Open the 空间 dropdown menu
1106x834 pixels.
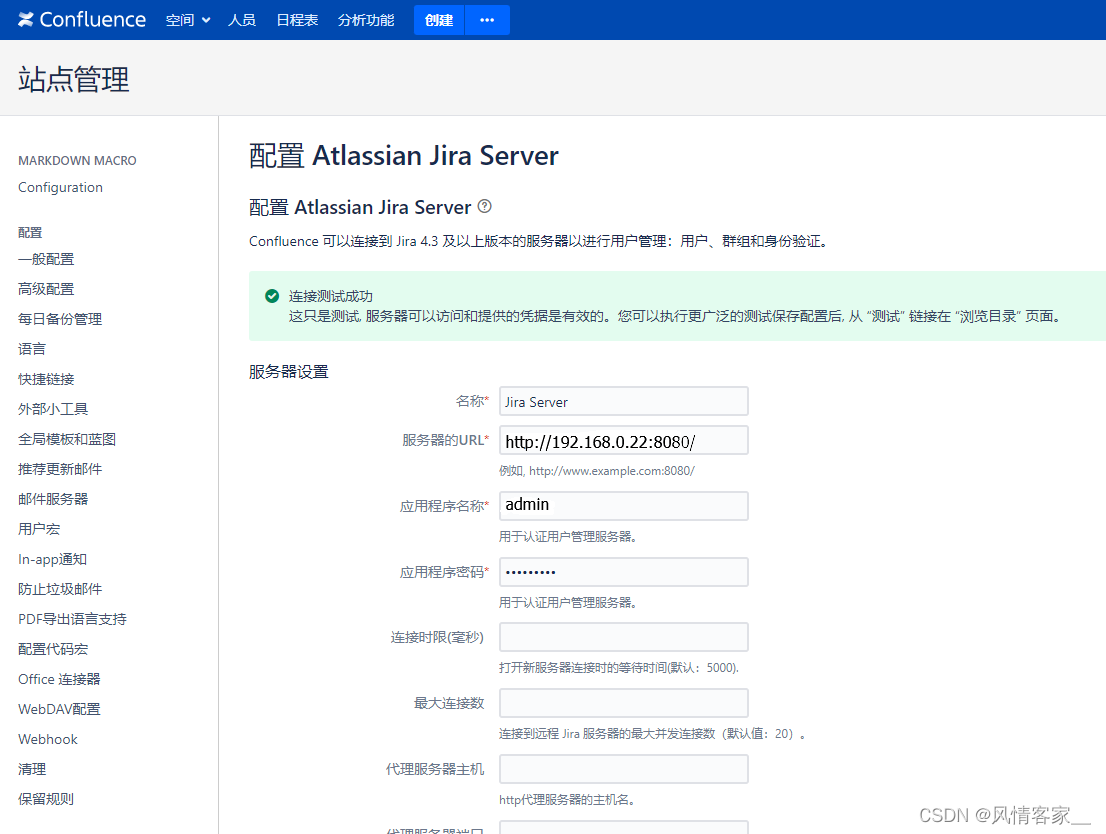point(187,19)
